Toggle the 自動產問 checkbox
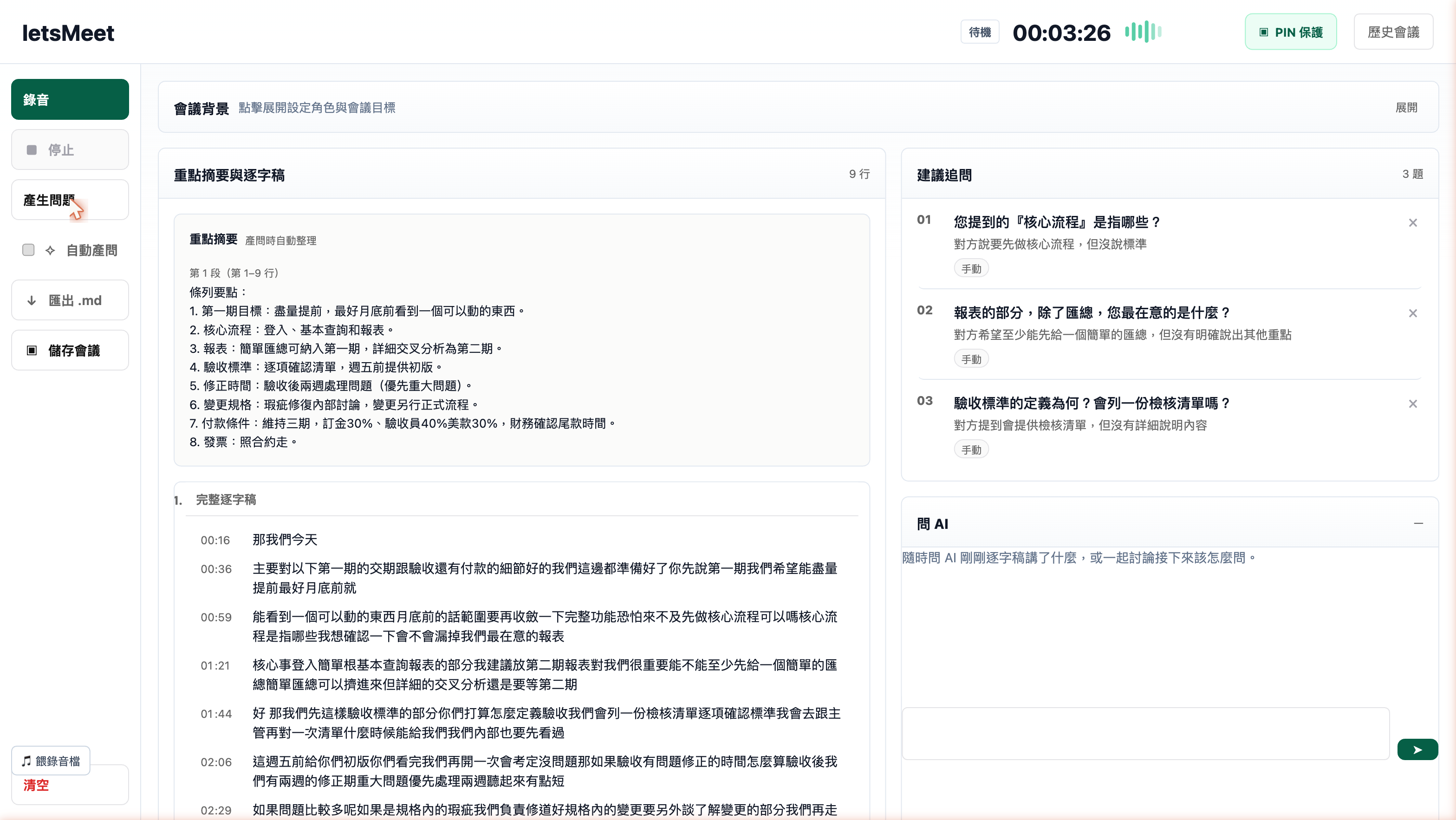Image resolution: width=1456 pixels, height=820 pixels. (x=28, y=250)
